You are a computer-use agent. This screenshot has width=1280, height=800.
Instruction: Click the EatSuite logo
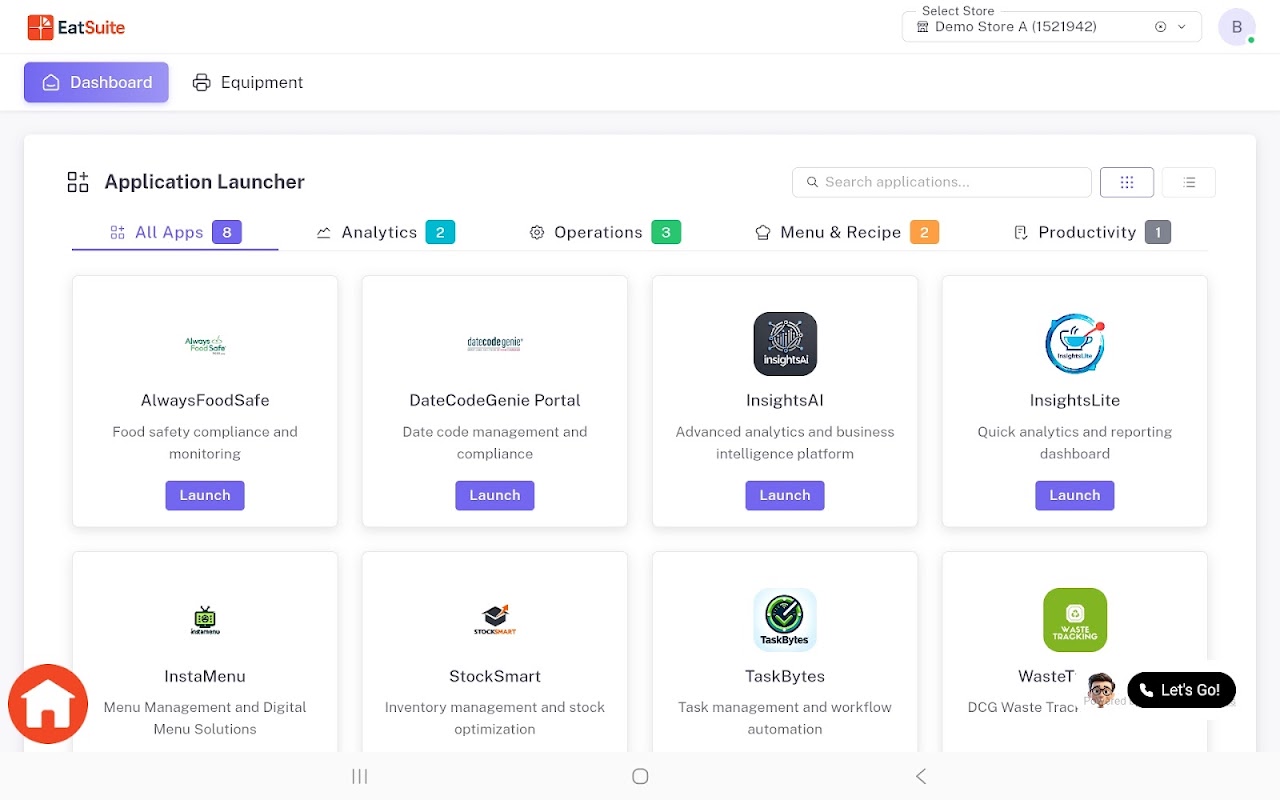[x=76, y=27]
